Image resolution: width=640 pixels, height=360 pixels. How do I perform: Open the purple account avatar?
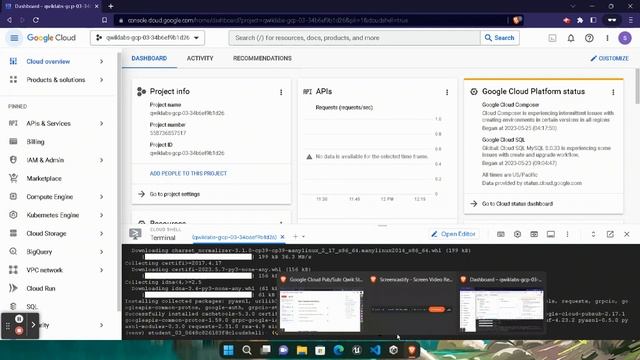pyautogui.click(x=625, y=38)
